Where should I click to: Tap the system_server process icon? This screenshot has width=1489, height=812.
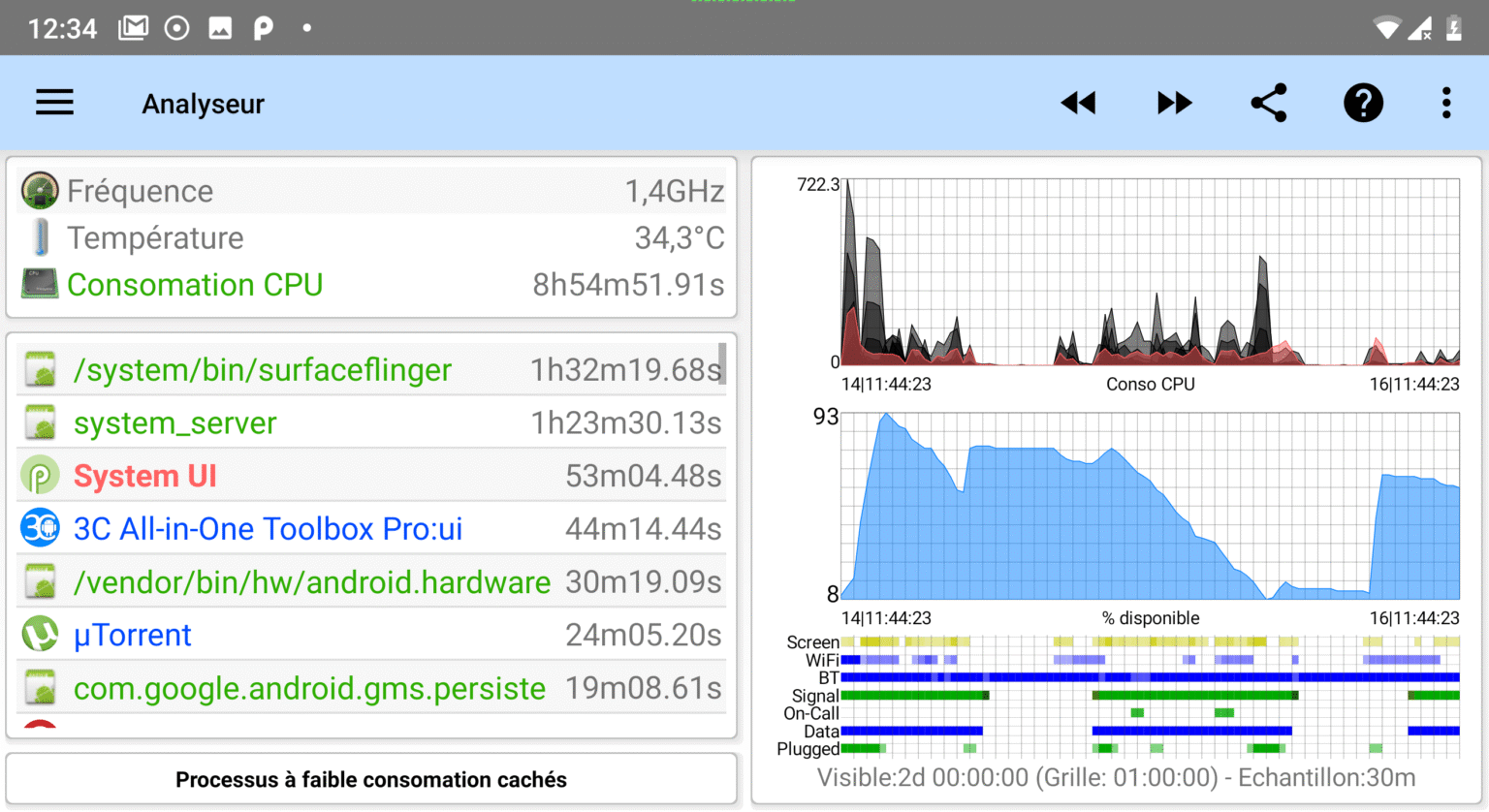(41, 422)
